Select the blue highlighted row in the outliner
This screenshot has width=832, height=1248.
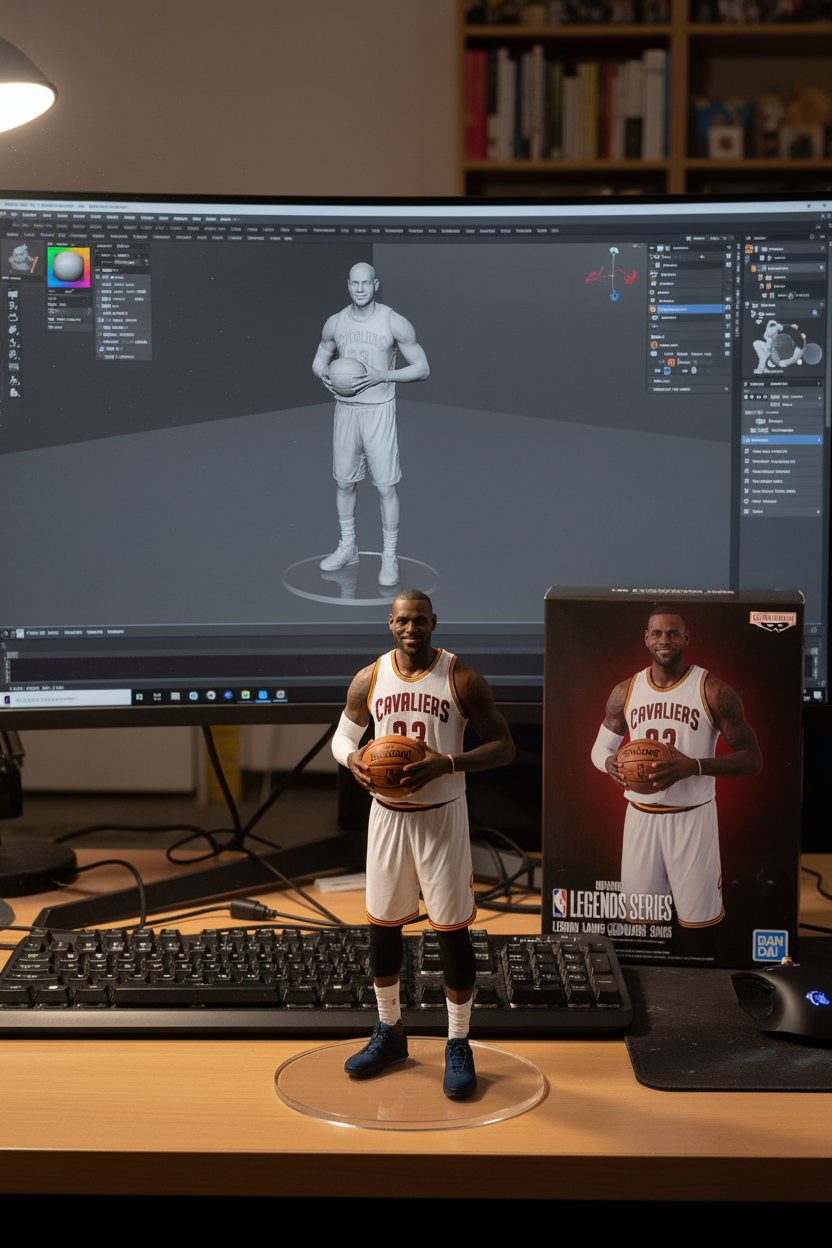[x=690, y=309]
